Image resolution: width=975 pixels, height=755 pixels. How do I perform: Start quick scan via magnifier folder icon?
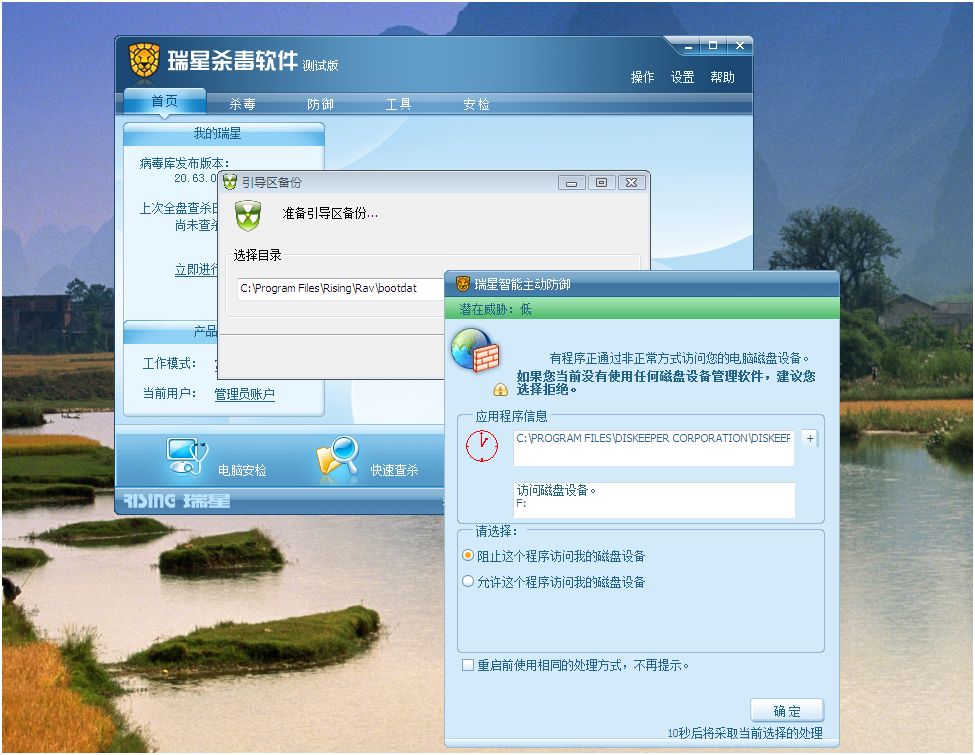(x=338, y=460)
